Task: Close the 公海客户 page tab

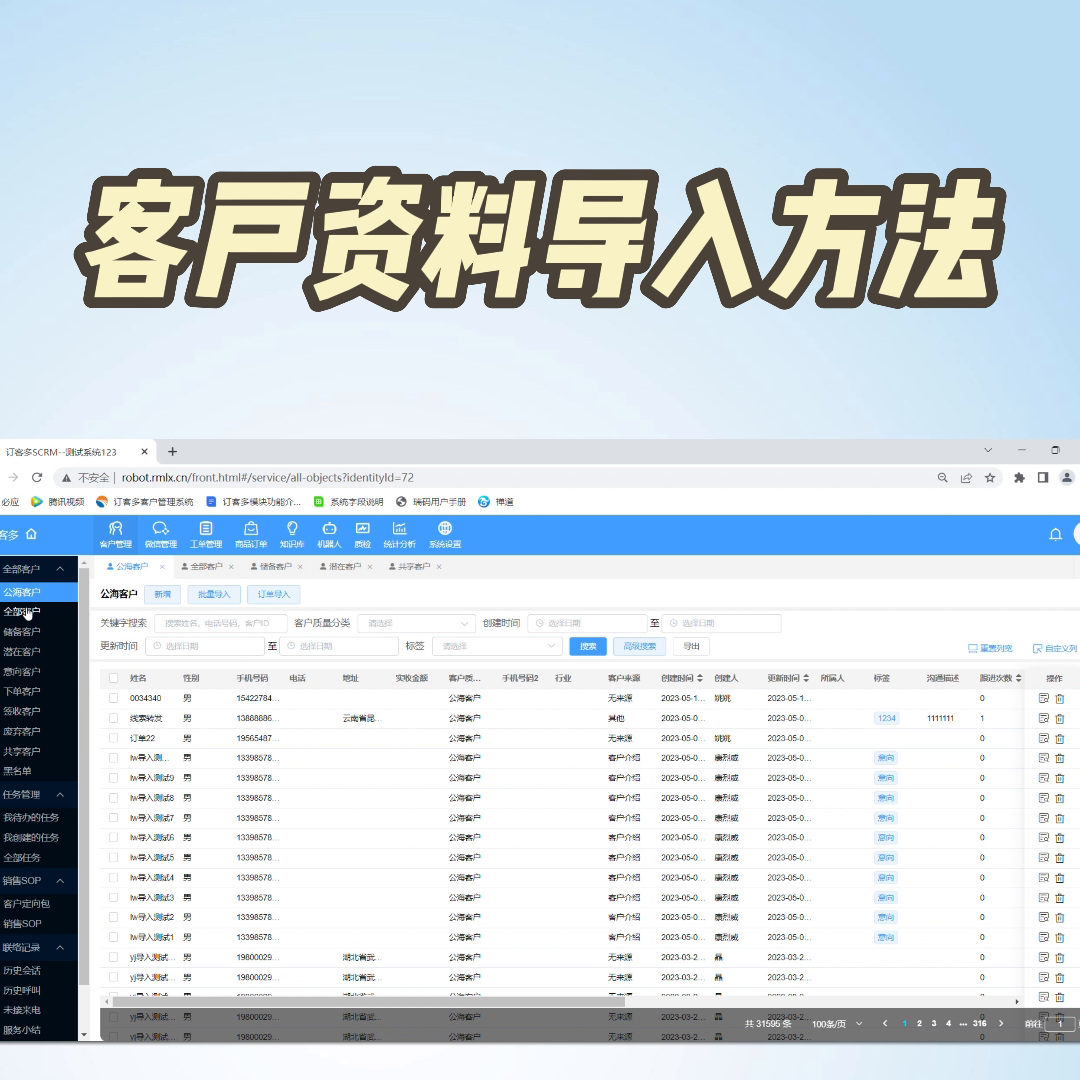Action: [162, 566]
